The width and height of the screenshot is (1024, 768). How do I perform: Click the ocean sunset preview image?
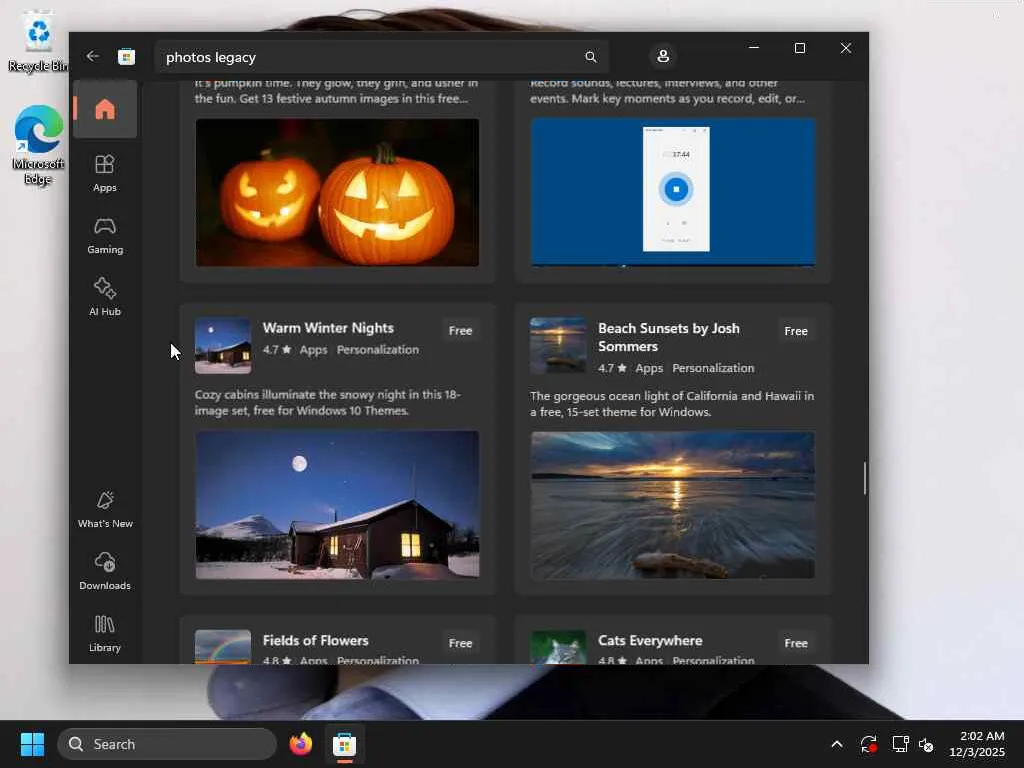pos(673,505)
